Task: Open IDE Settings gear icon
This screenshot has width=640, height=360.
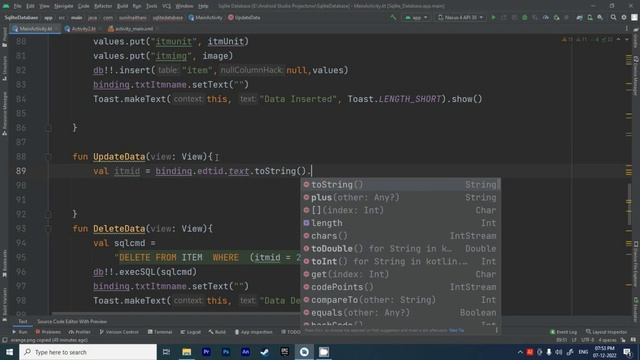Action: 624,18
